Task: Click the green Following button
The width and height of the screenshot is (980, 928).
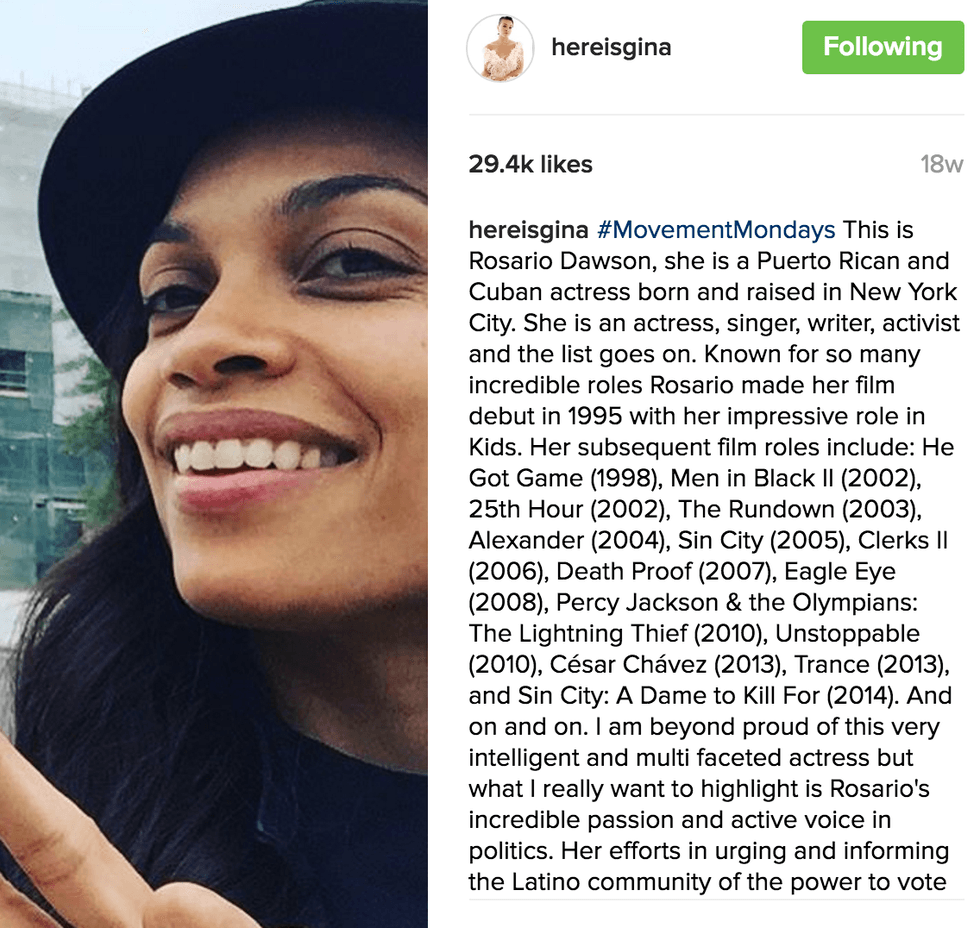Action: coord(882,47)
